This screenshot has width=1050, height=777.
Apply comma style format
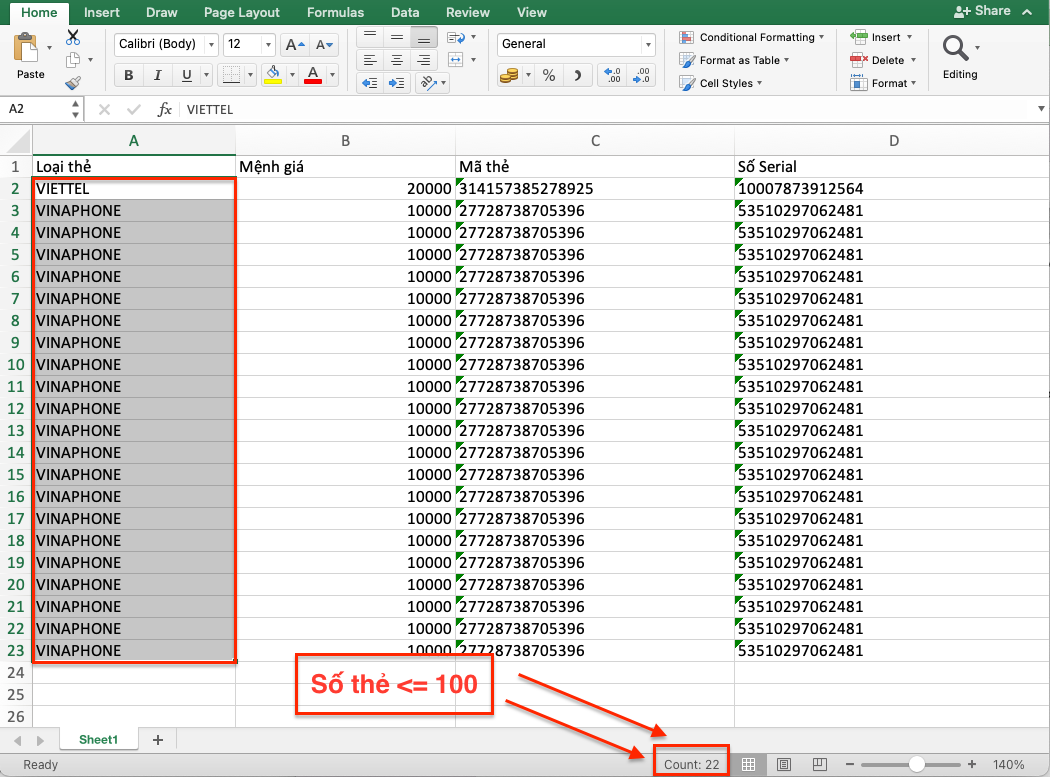coord(578,75)
